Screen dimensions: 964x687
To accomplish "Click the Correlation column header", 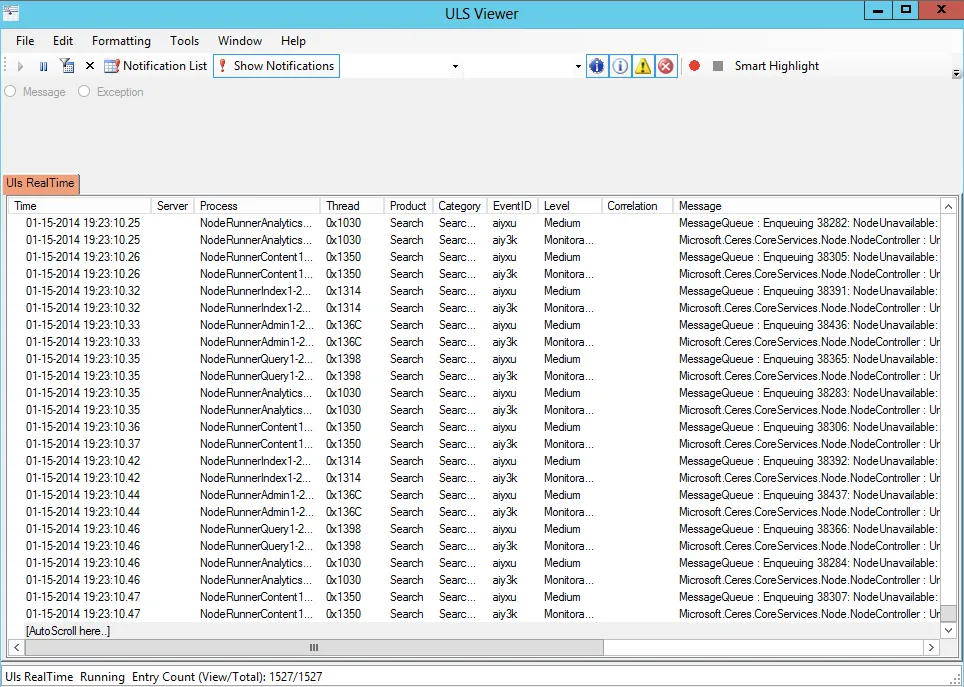I will pos(636,206).
